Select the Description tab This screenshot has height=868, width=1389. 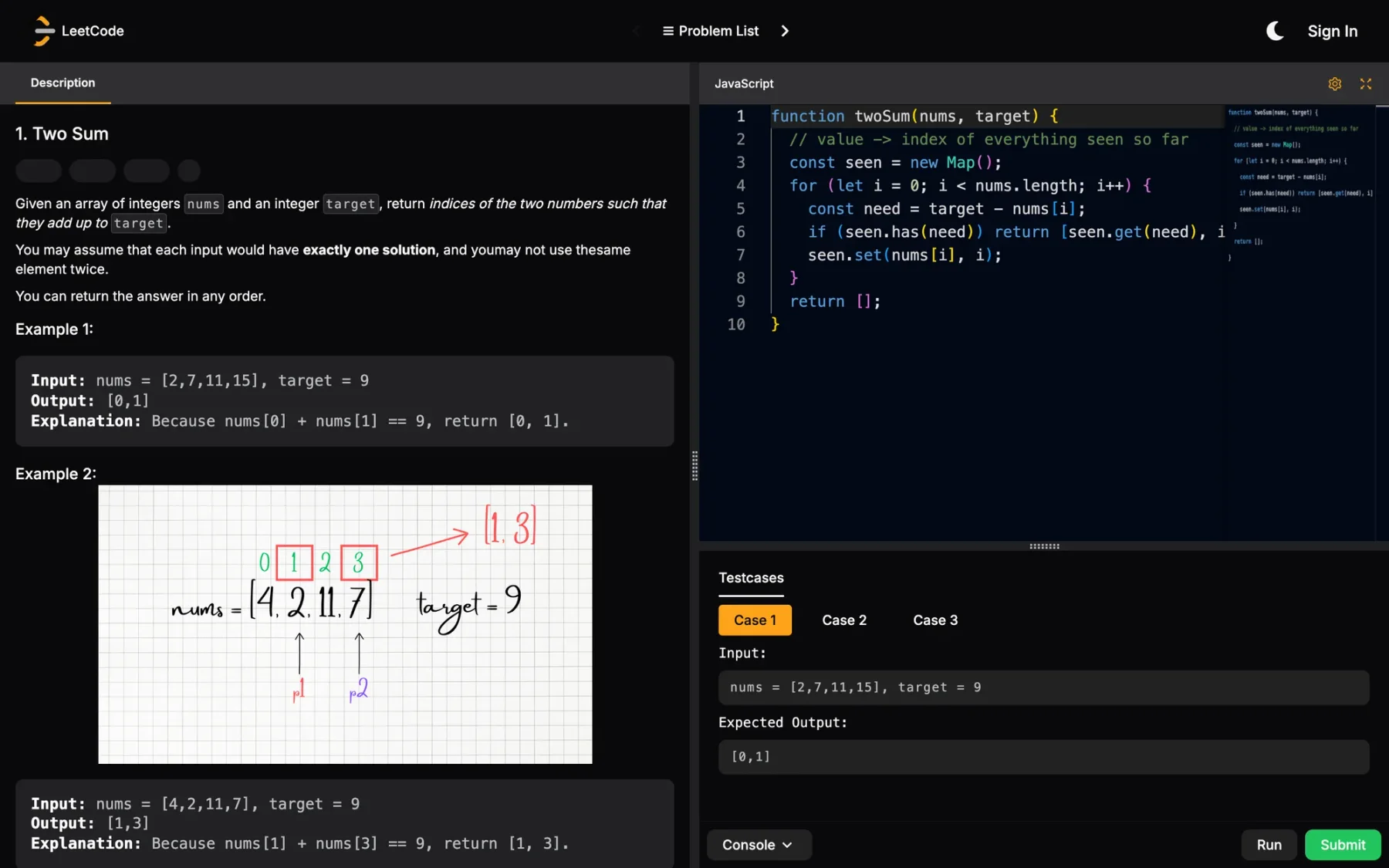tap(63, 83)
